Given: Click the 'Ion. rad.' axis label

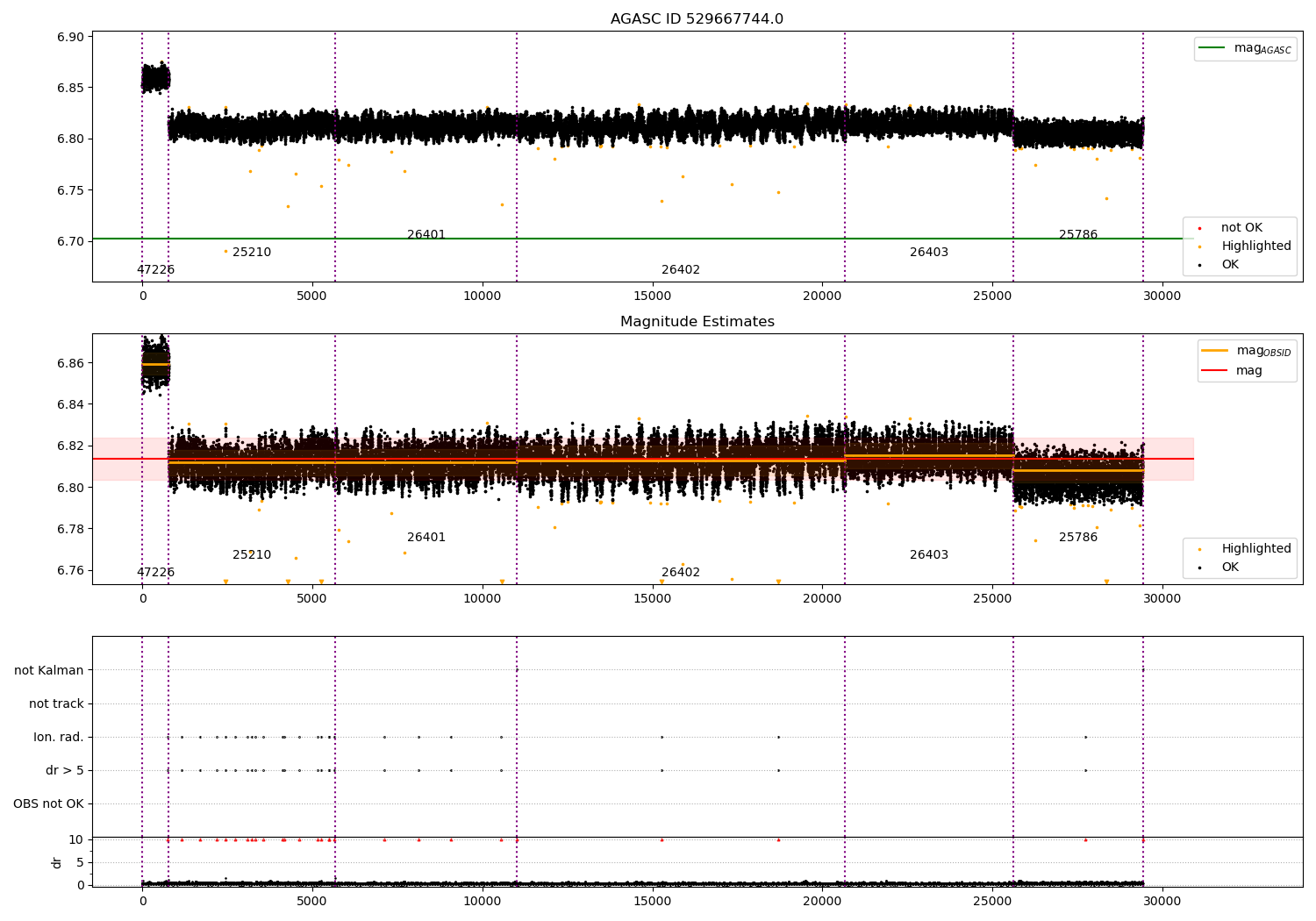Looking at the screenshot, I should [59, 738].
